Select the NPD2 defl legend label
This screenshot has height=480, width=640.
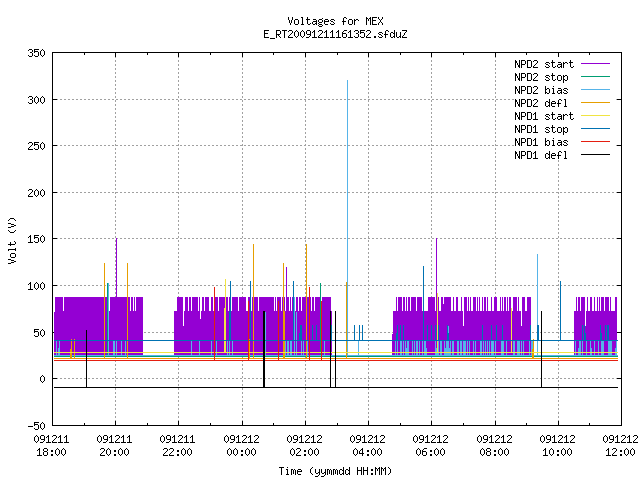point(541,103)
